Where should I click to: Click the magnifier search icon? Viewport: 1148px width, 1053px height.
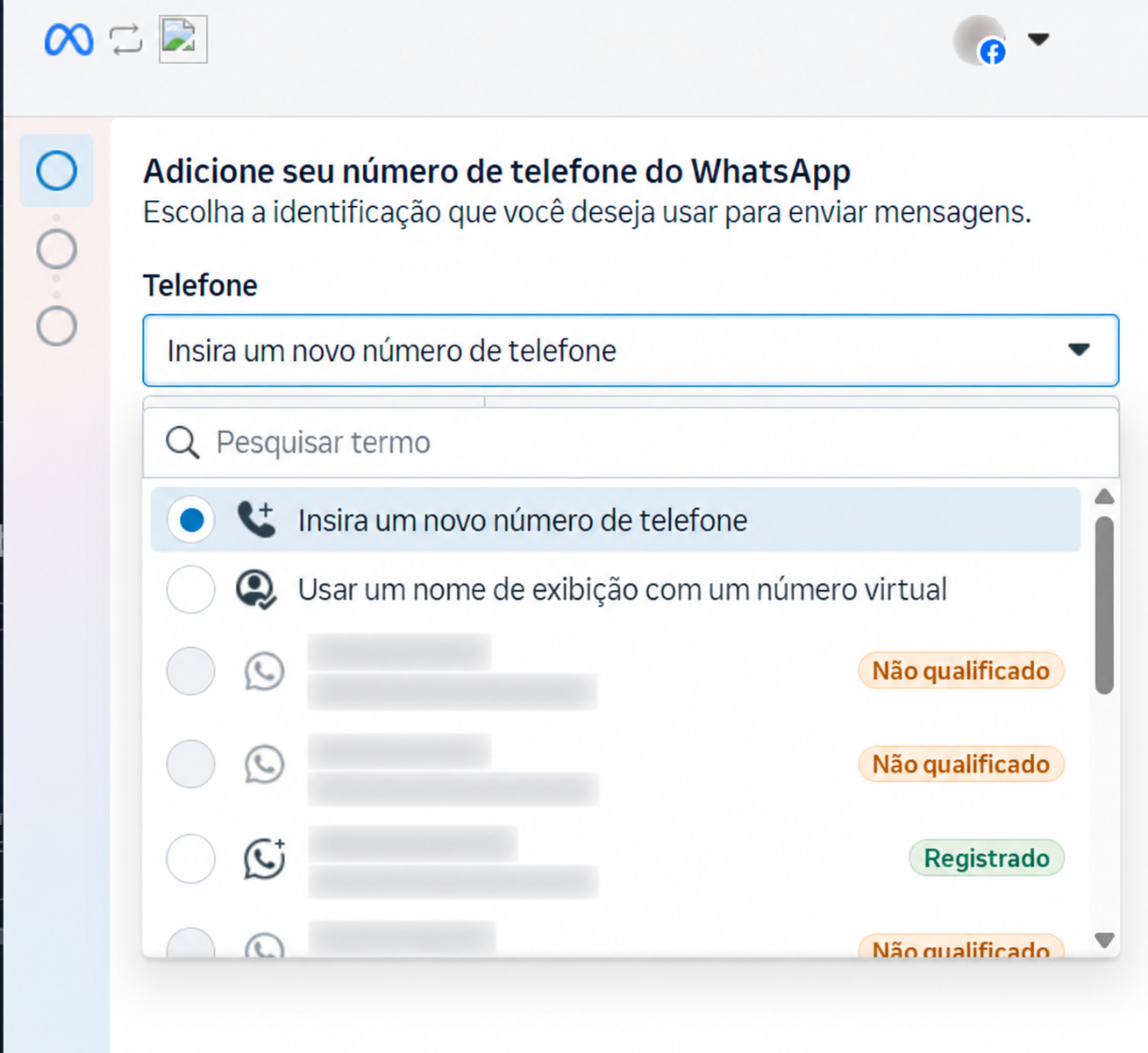point(182,443)
